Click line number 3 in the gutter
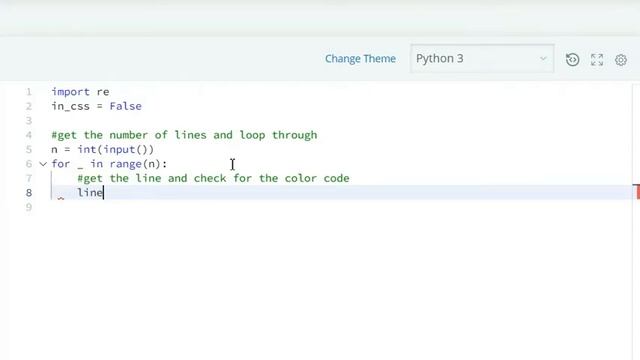This screenshot has height=360, width=640. pyautogui.click(x=29, y=121)
